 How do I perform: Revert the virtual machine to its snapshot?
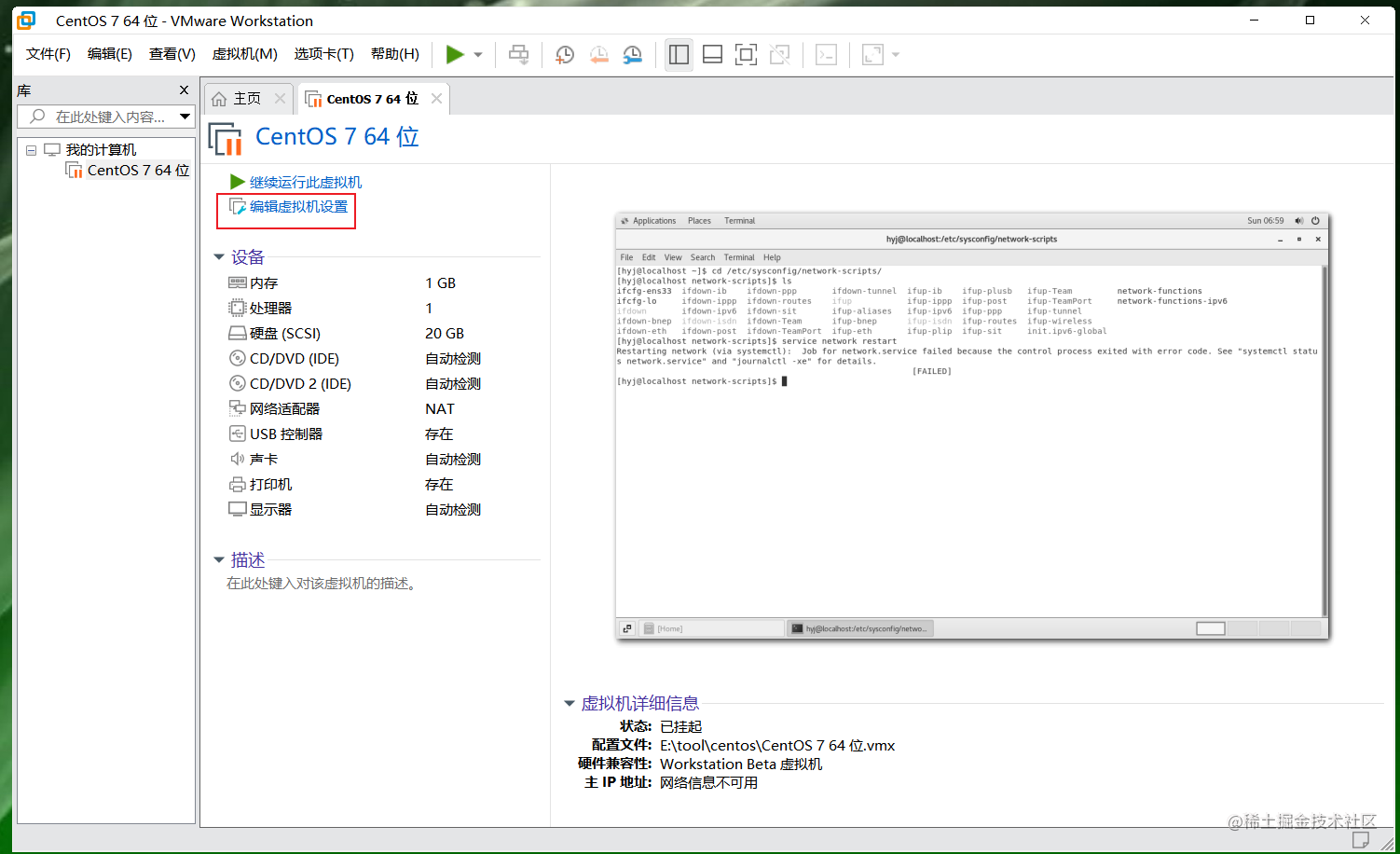point(598,54)
